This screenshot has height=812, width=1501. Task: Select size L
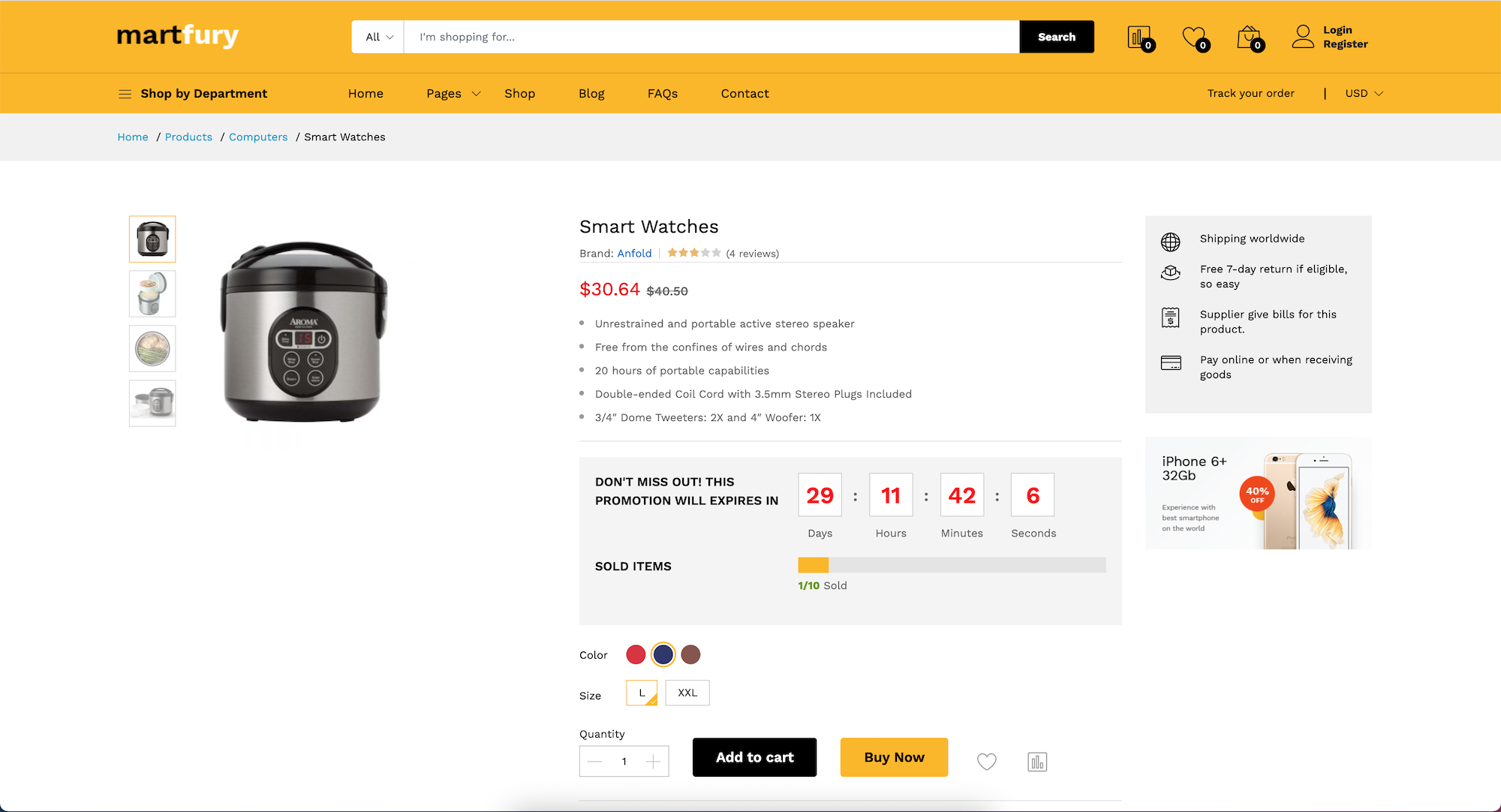point(641,692)
